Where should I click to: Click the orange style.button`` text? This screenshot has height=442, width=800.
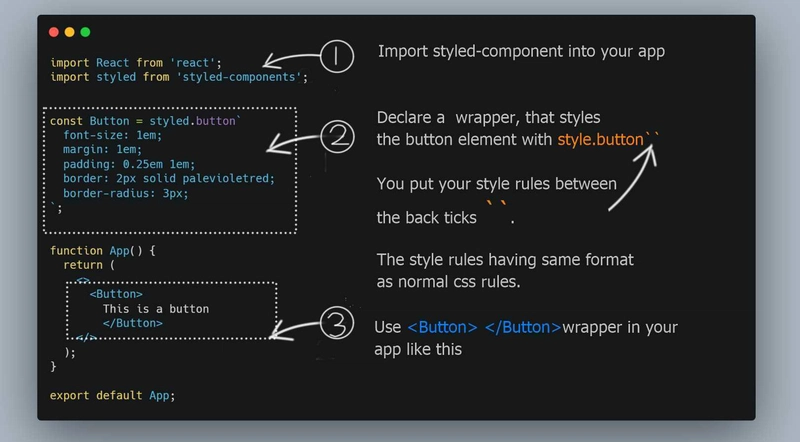[x=608, y=139]
